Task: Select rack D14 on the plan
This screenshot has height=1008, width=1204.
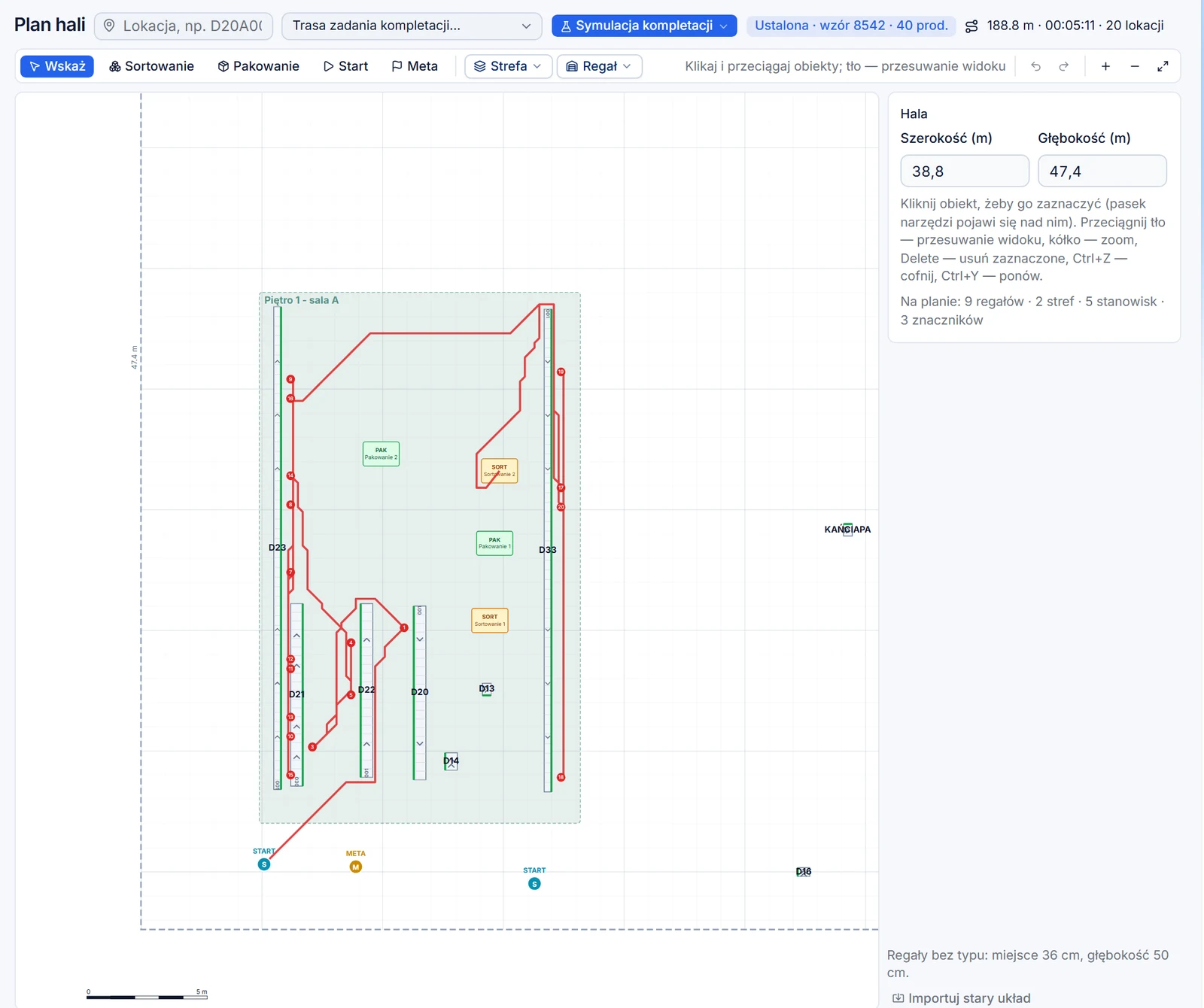Action: click(x=451, y=761)
